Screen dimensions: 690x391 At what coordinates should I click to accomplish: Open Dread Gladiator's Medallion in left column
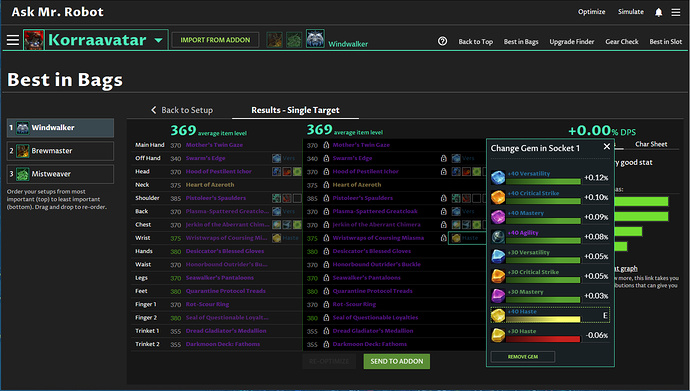click(226, 331)
